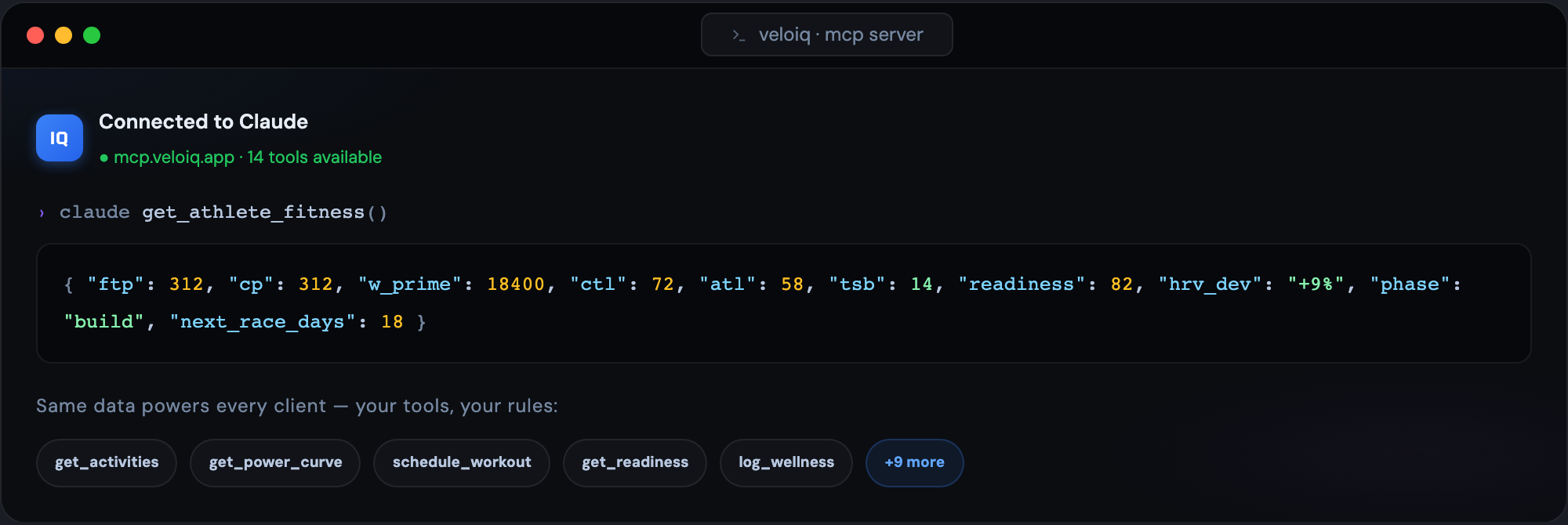Click the "hrv_dev" key in JSON

coord(1210,284)
